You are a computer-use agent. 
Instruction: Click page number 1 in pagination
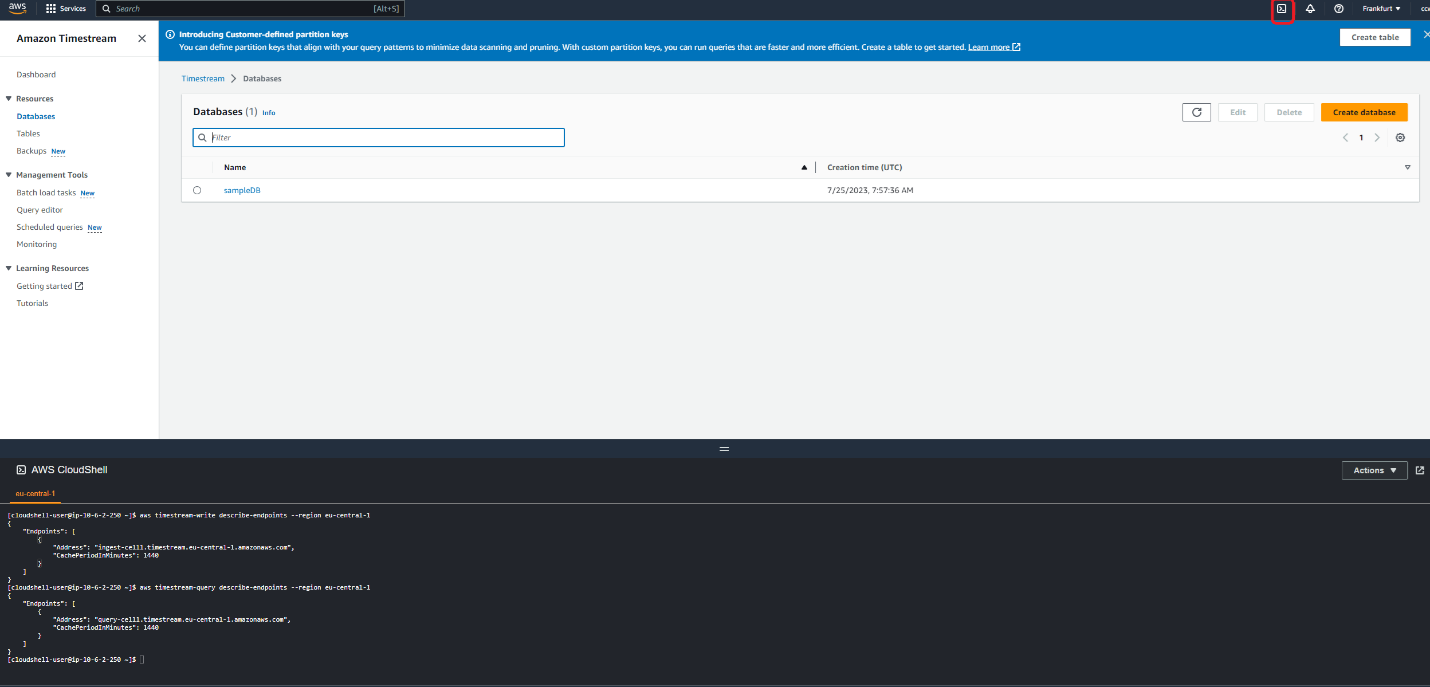click(x=1361, y=137)
